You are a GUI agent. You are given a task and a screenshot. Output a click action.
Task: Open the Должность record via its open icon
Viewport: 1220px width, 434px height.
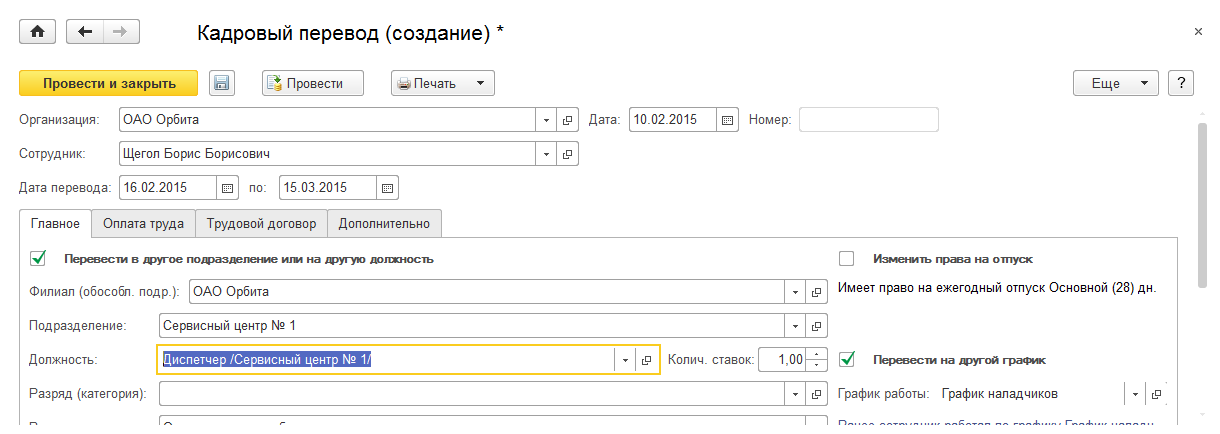pos(646,360)
